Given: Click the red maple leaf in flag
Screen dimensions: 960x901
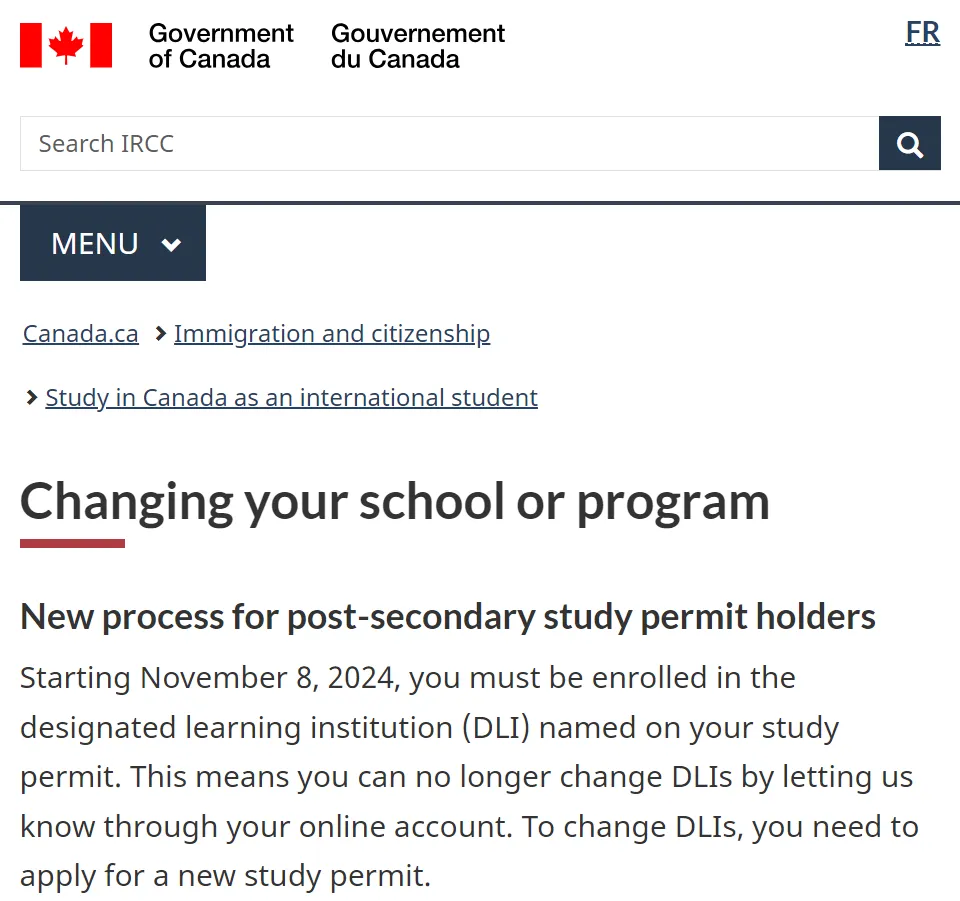Looking at the screenshot, I should click(66, 45).
